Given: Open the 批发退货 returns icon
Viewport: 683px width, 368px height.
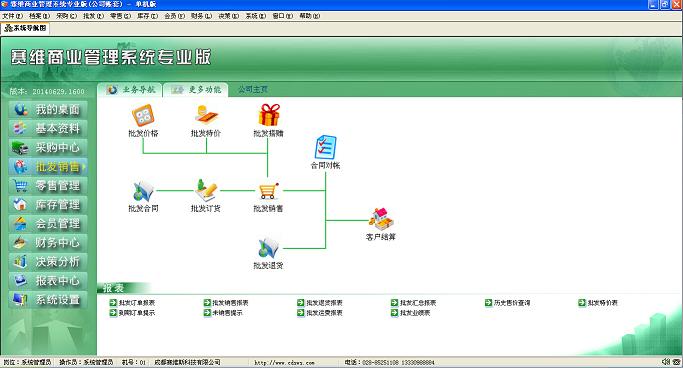Looking at the screenshot, I should [268, 248].
